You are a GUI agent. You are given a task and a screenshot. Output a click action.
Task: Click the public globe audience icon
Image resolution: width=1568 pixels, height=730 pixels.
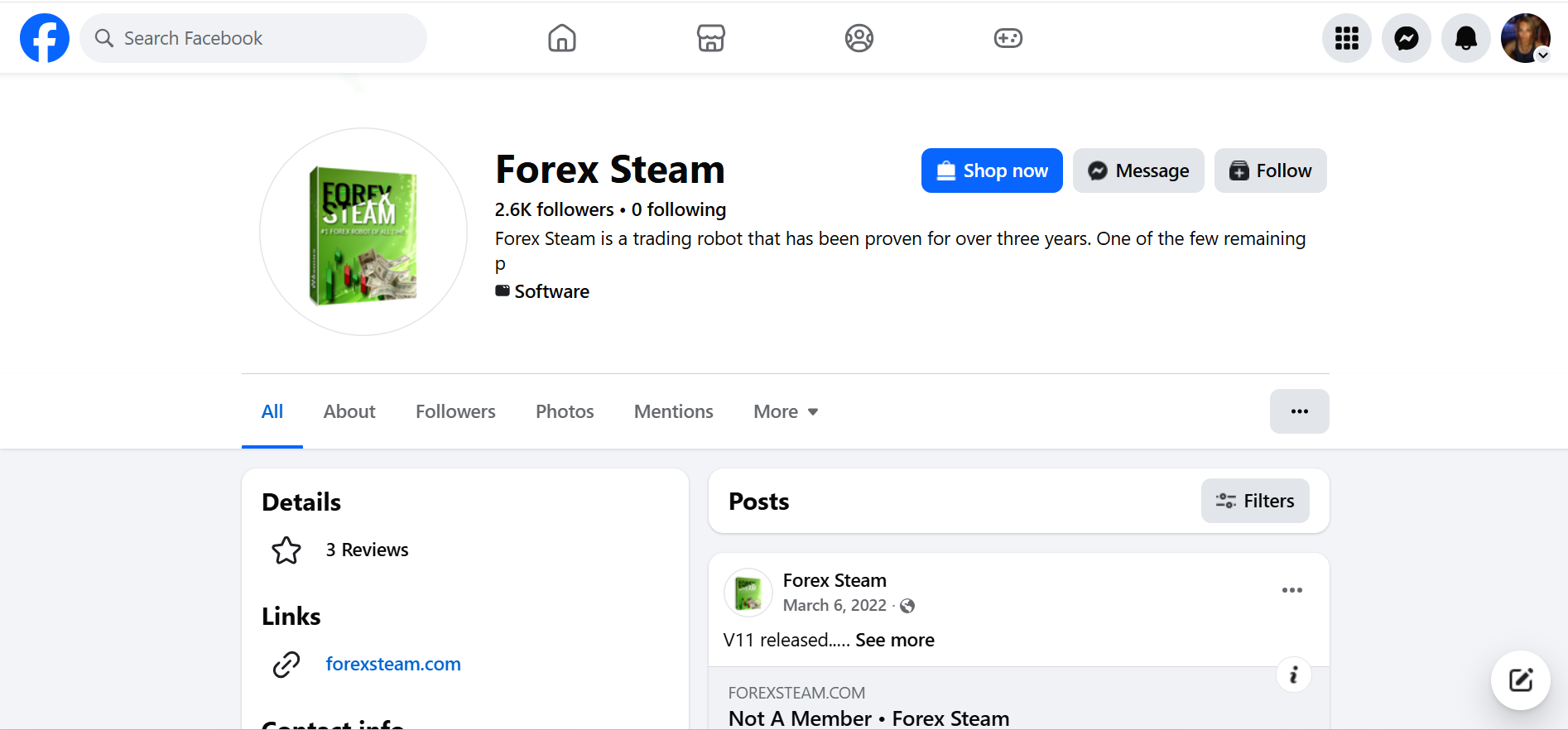(x=907, y=606)
